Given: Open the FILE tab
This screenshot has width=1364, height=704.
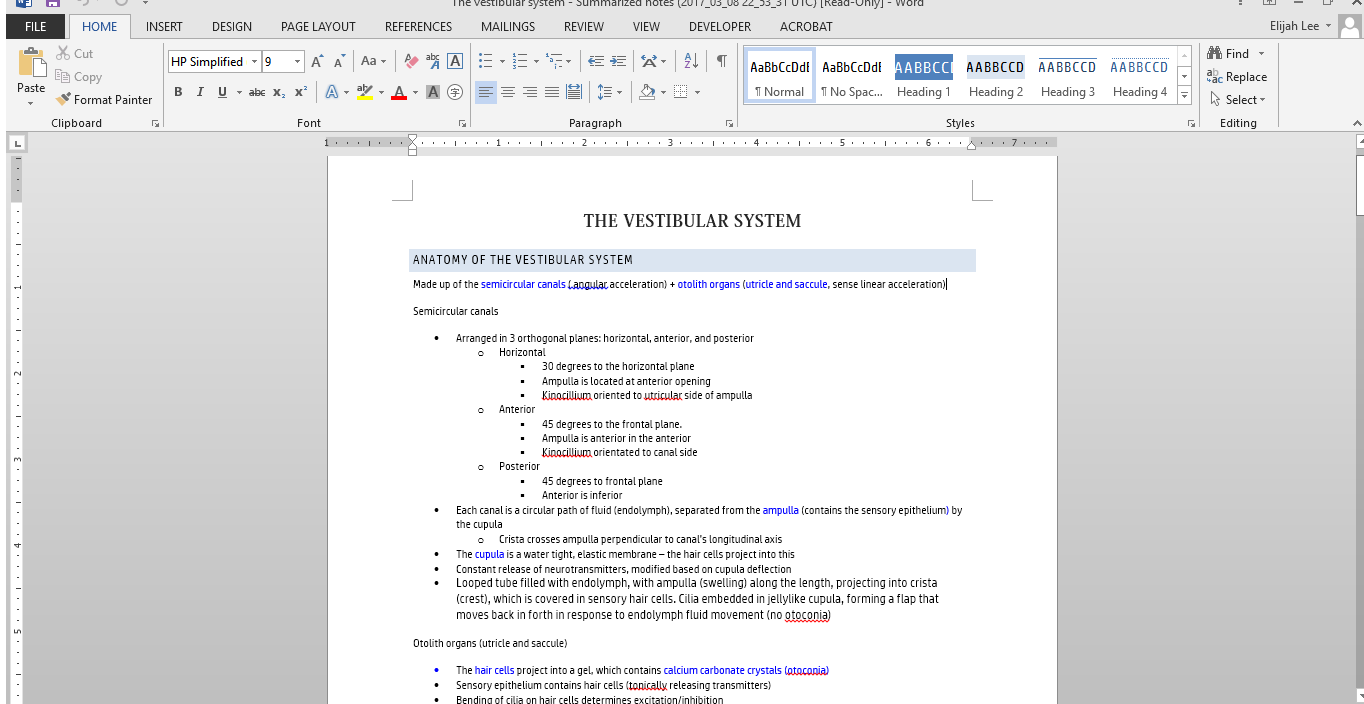Looking at the screenshot, I should tap(35, 27).
